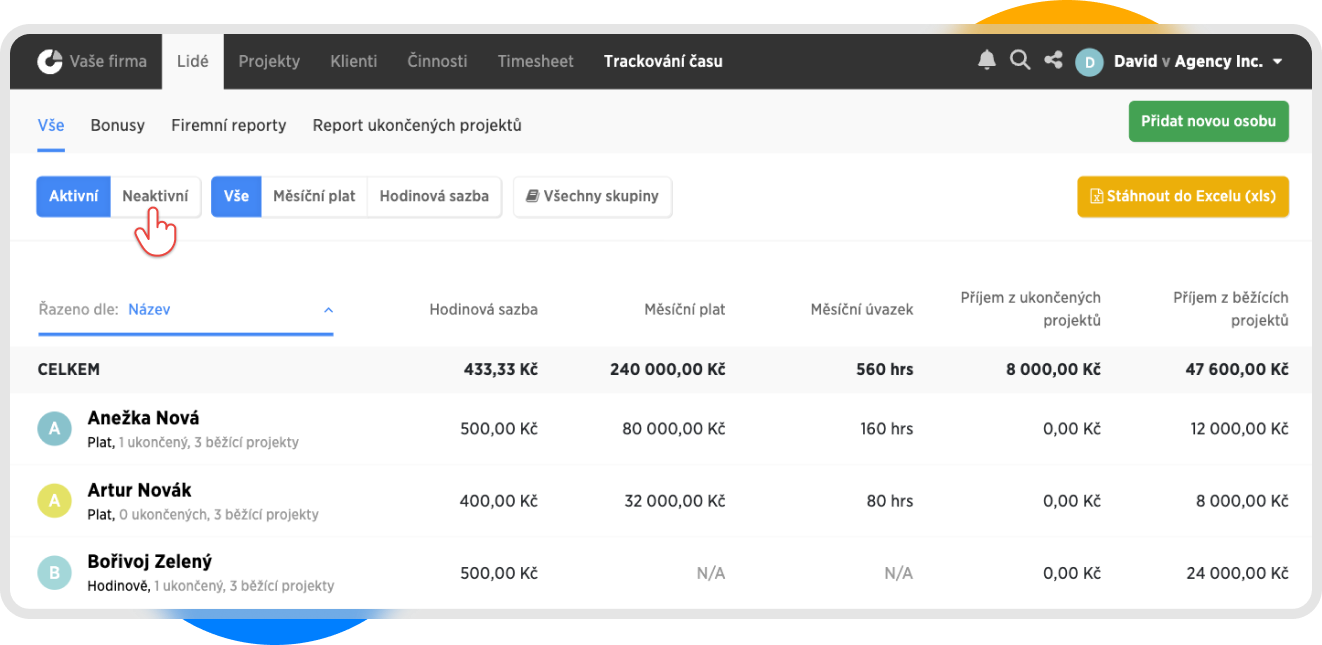This screenshot has width=1322, height=645.
Task: Click David's user avatar circle
Action: pyautogui.click(x=1088, y=62)
